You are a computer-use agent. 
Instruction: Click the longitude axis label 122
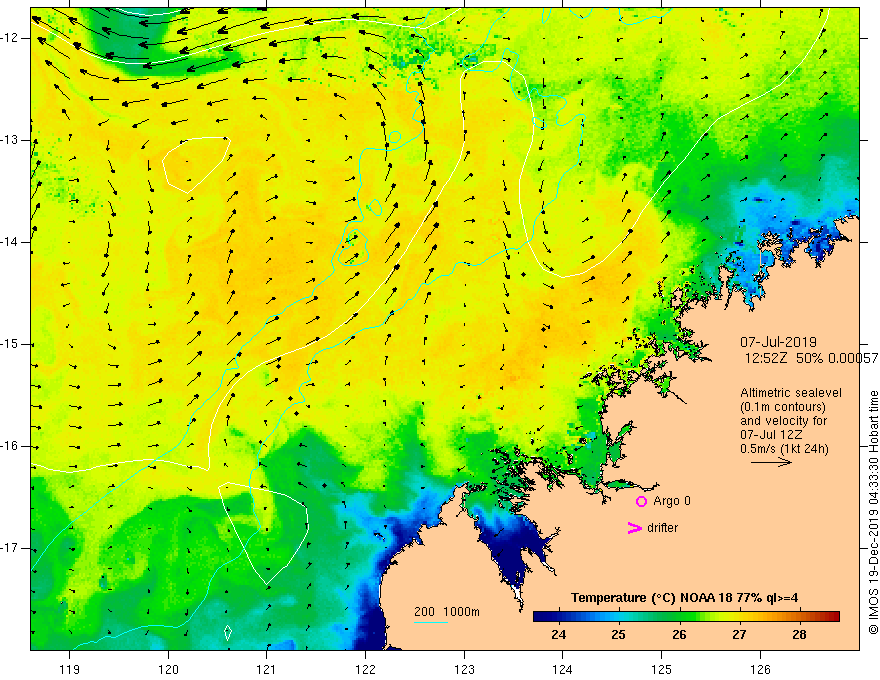click(x=365, y=669)
